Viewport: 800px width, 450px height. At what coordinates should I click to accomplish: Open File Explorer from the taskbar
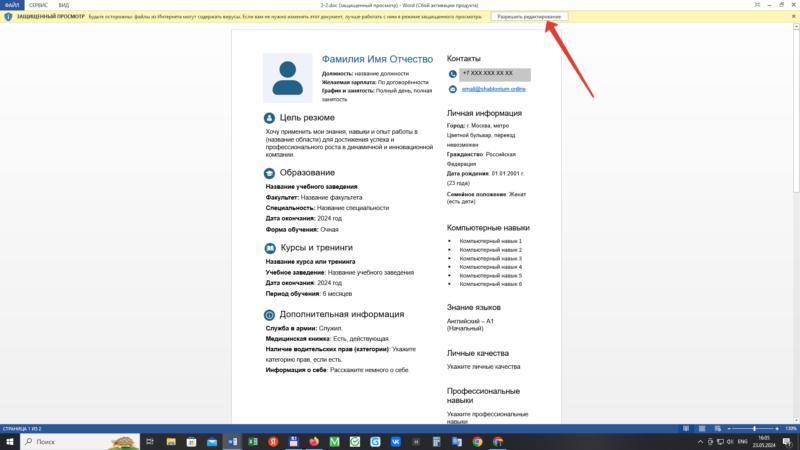[171, 442]
